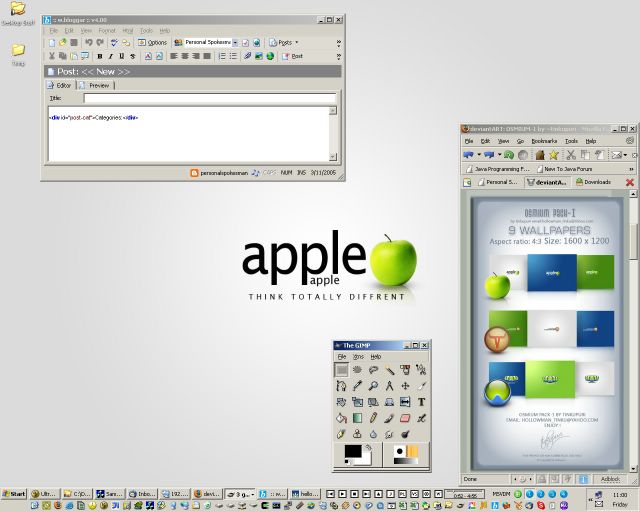640x512 pixels.
Task: Expand Firefox Back button history arrow
Action: 479,155
